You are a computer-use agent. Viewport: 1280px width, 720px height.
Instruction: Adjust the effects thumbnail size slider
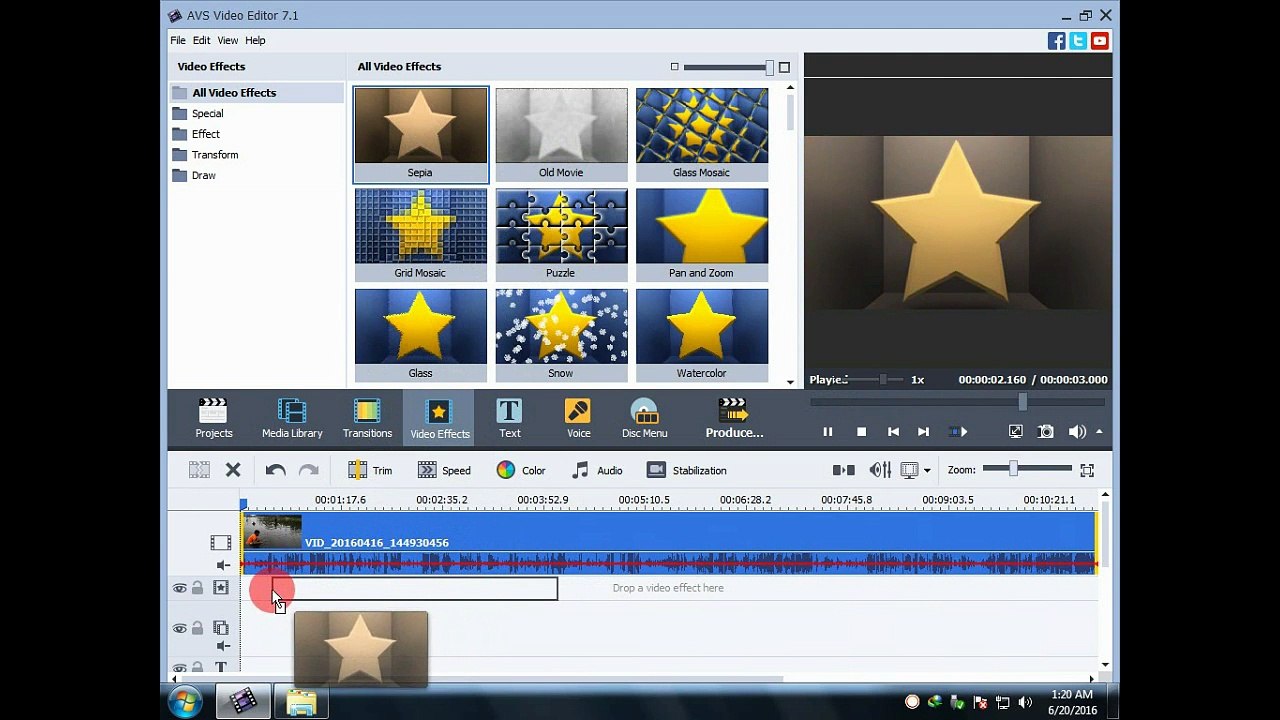pyautogui.click(x=768, y=67)
